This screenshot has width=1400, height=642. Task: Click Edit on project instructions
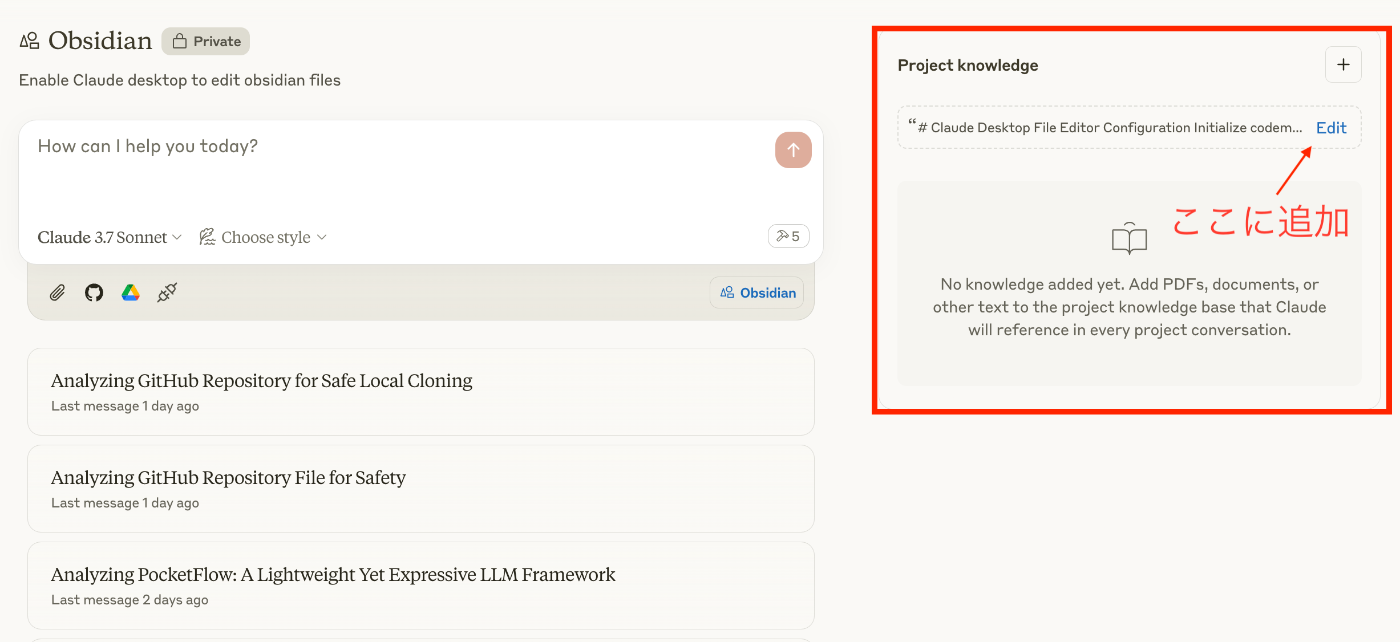click(1331, 128)
